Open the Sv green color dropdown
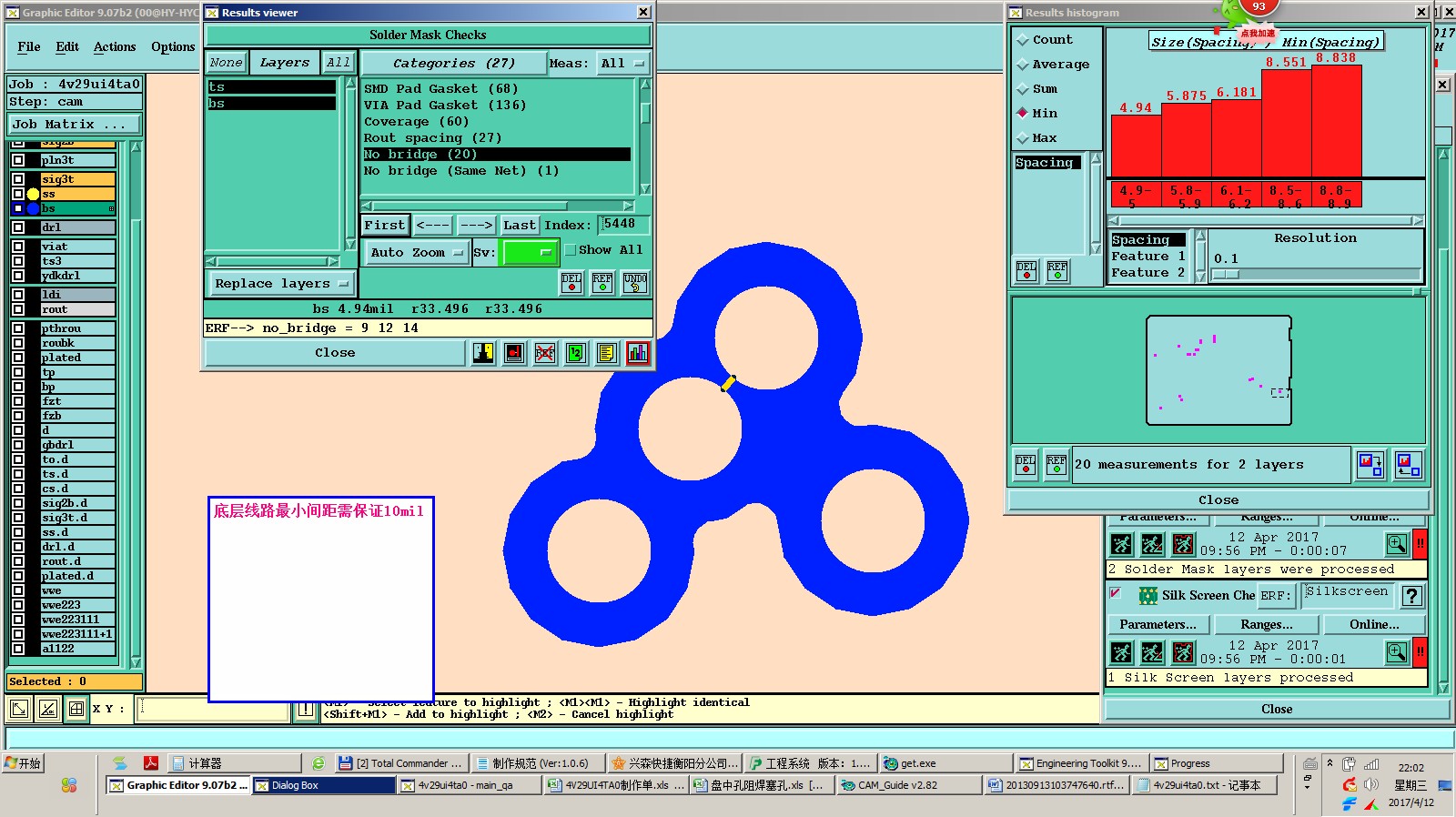The image size is (1456, 817). (x=531, y=253)
